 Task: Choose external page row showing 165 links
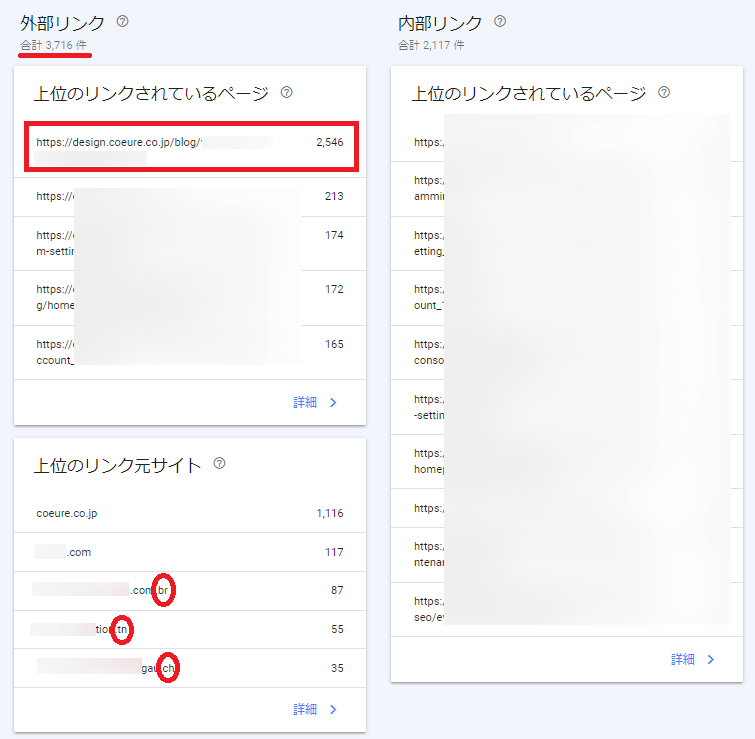click(190, 351)
